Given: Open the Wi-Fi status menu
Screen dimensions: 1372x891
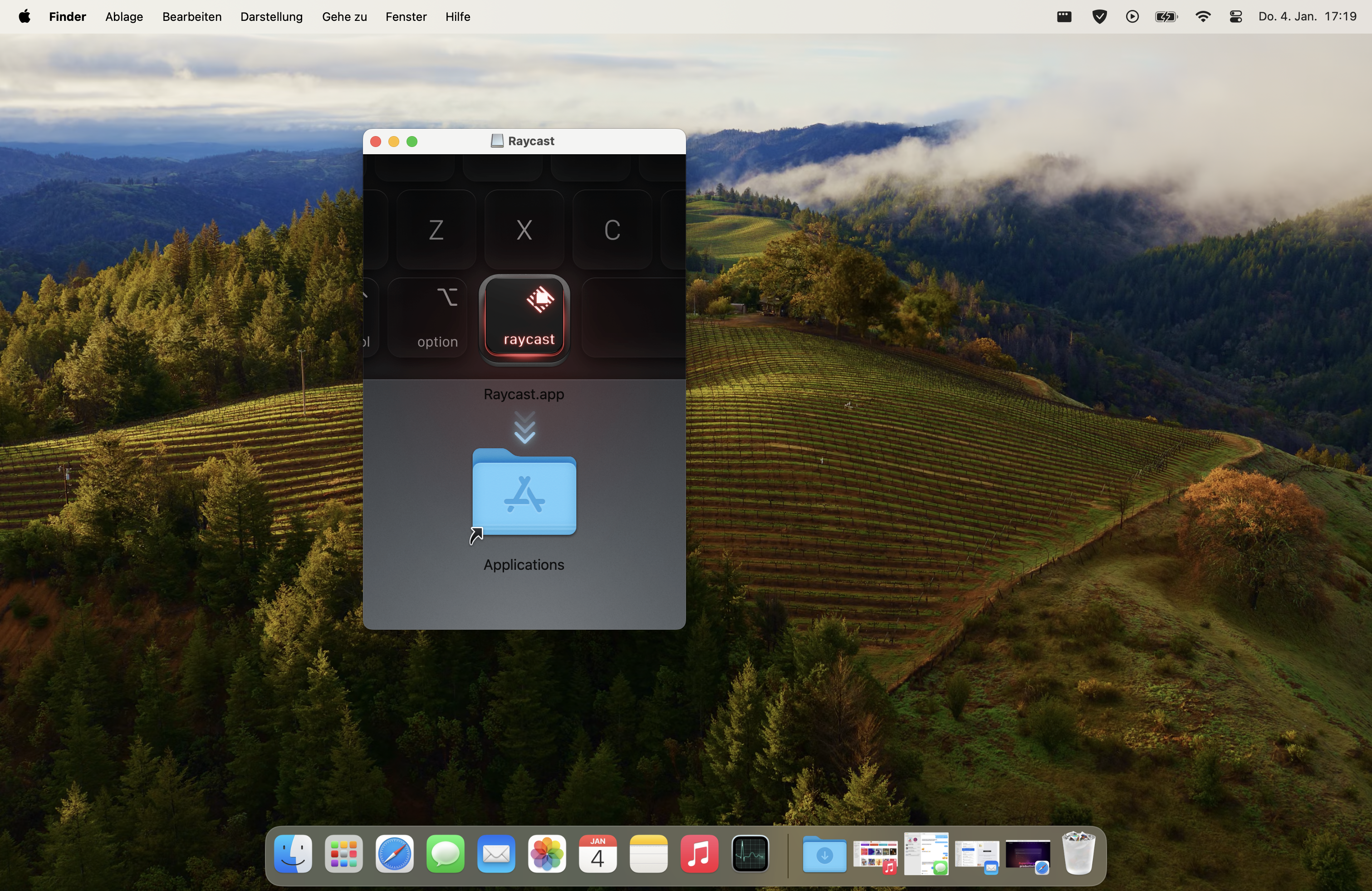Looking at the screenshot, I should (x=1203, y=17).
